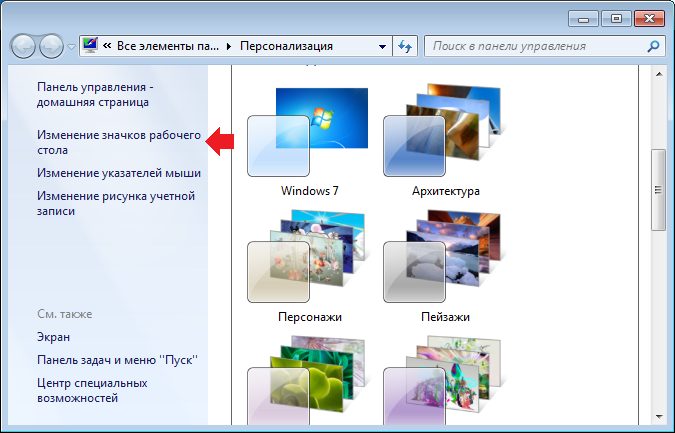Click the scrollbar up arrow
The image size is (675, 433).
coord(659,74)
